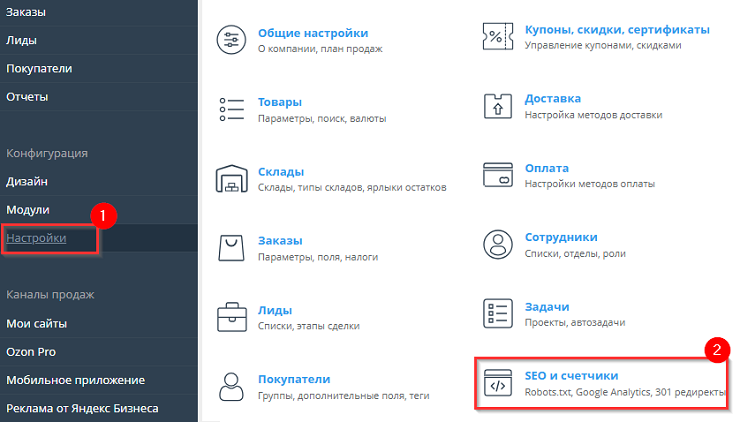This screenshot has width=740, height=422.
Task: Click 'Robots.txt, Google Analytics, 301 редиректы' text
Action: 625,392
